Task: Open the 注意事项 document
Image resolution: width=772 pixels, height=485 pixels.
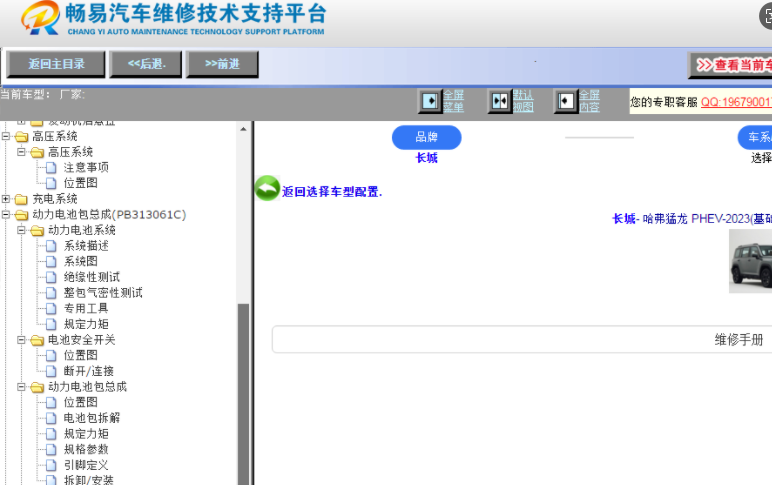Action: coord(86,167)
